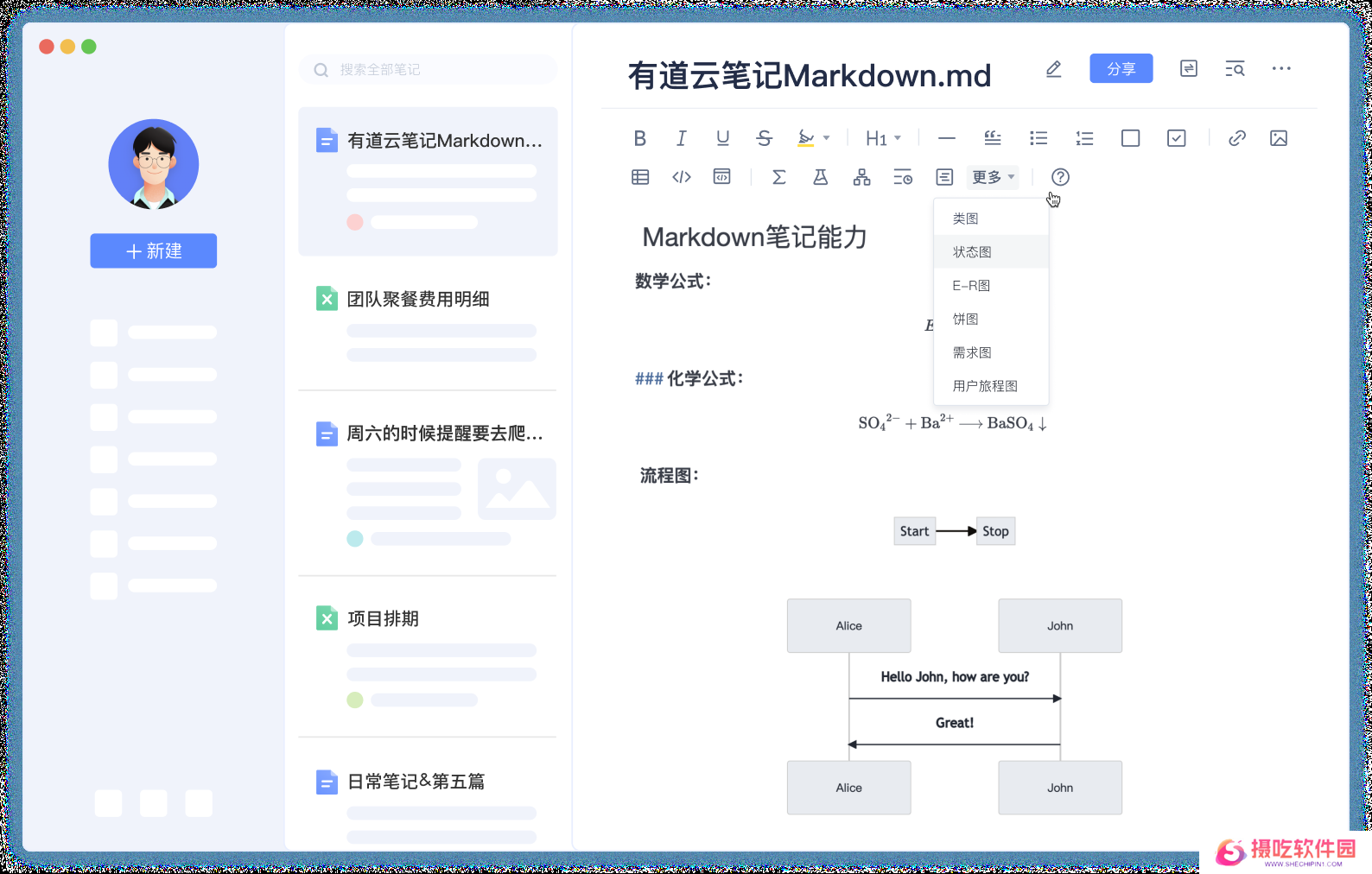Screen dimensions: 1372x874
Task: Insert inline code
Action: (682, 177)
